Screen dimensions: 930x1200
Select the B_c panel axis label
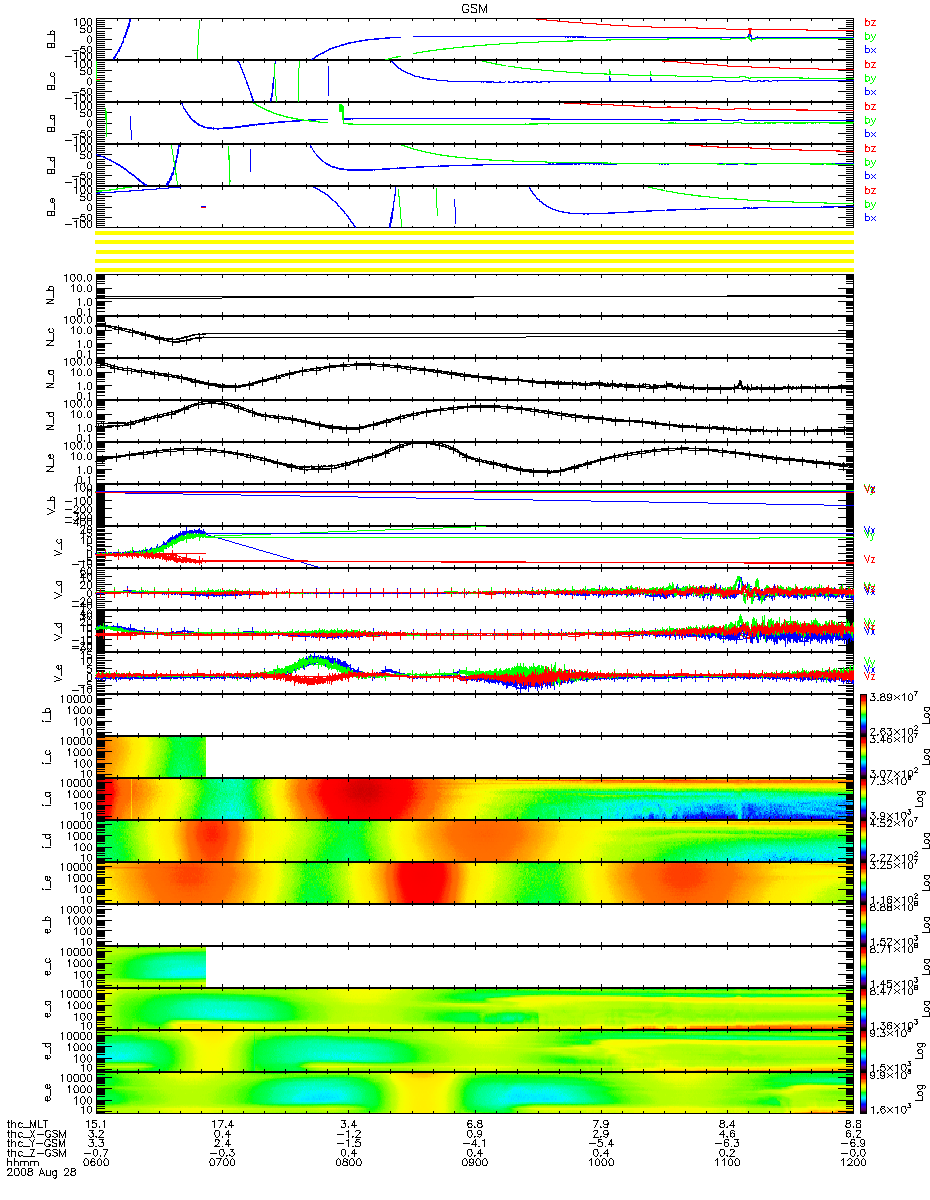(51, 81)
